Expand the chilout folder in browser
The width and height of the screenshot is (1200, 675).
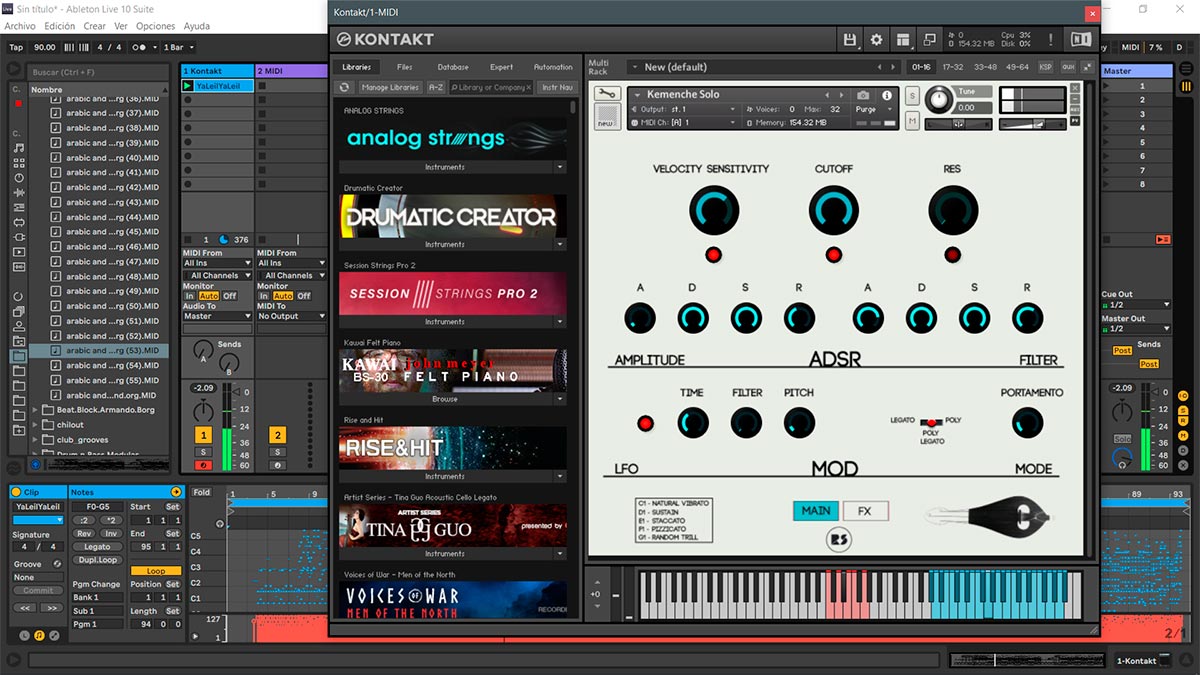click(37, 425)
